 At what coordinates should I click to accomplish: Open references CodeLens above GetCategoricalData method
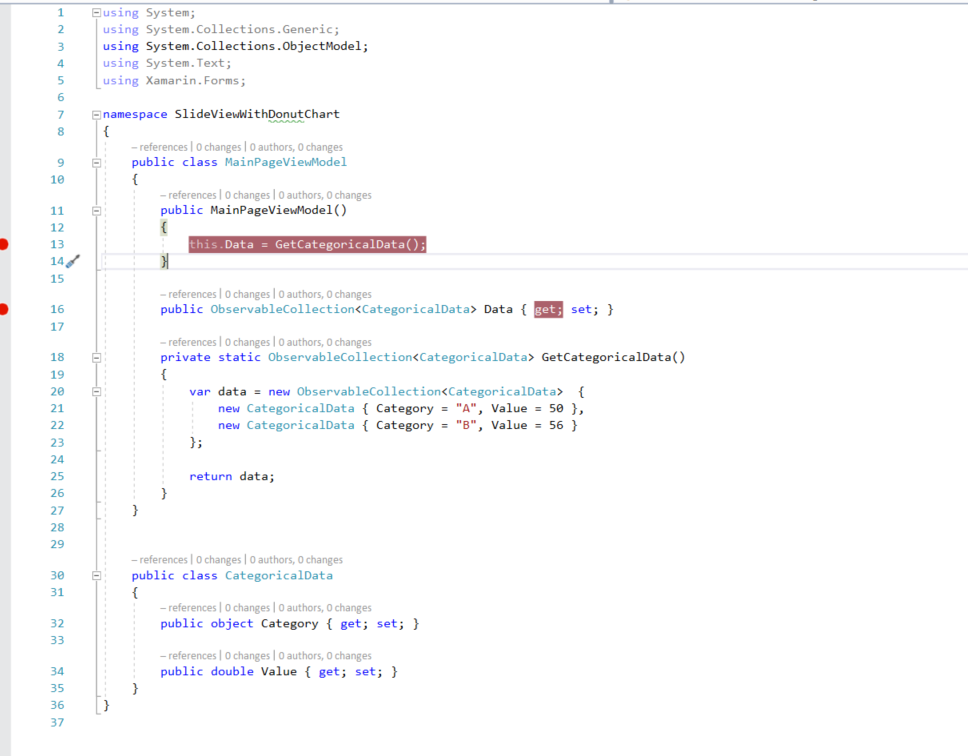tap(188, 342)
